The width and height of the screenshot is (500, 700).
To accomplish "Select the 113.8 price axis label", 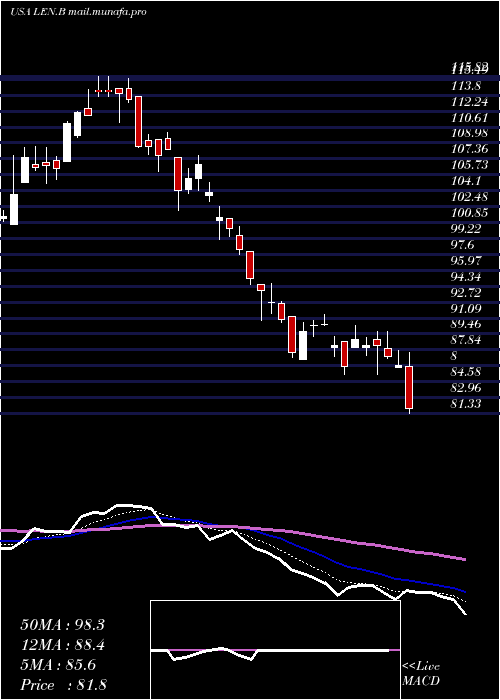I will (x=468, y=84).
